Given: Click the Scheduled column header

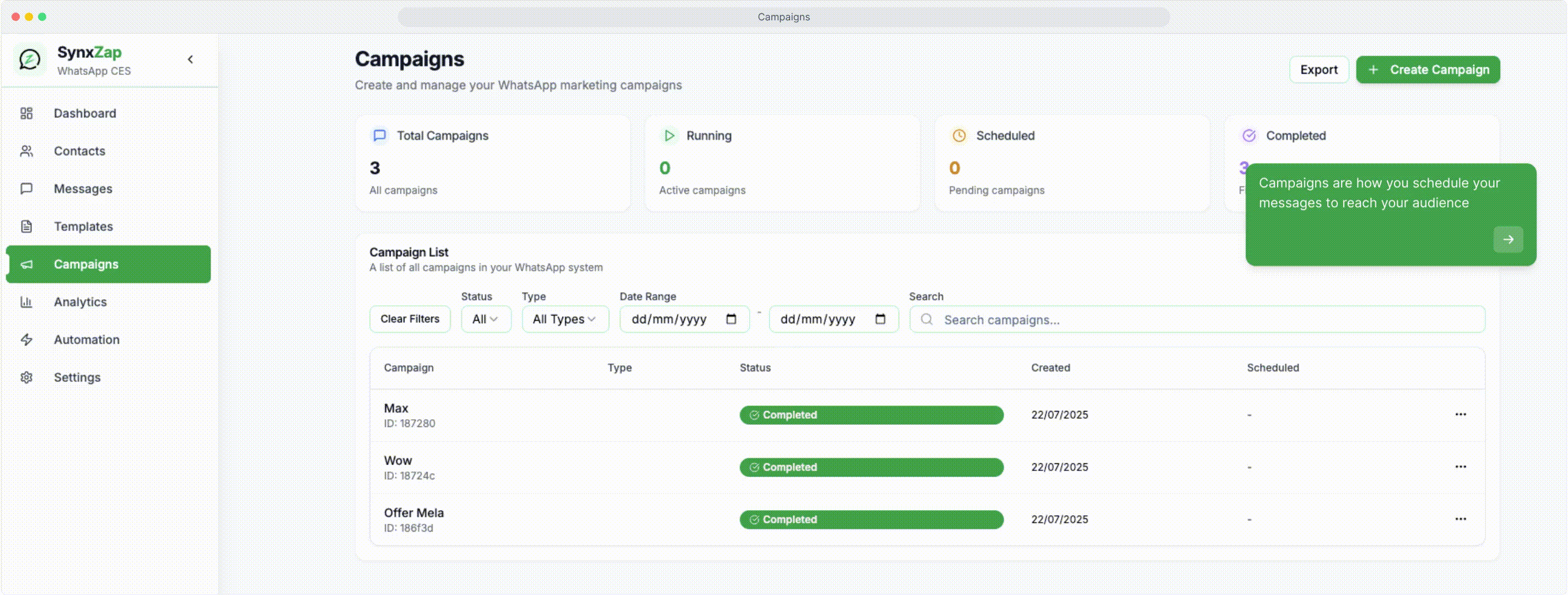Looking at the screenshot, I should pos(1272,367).
